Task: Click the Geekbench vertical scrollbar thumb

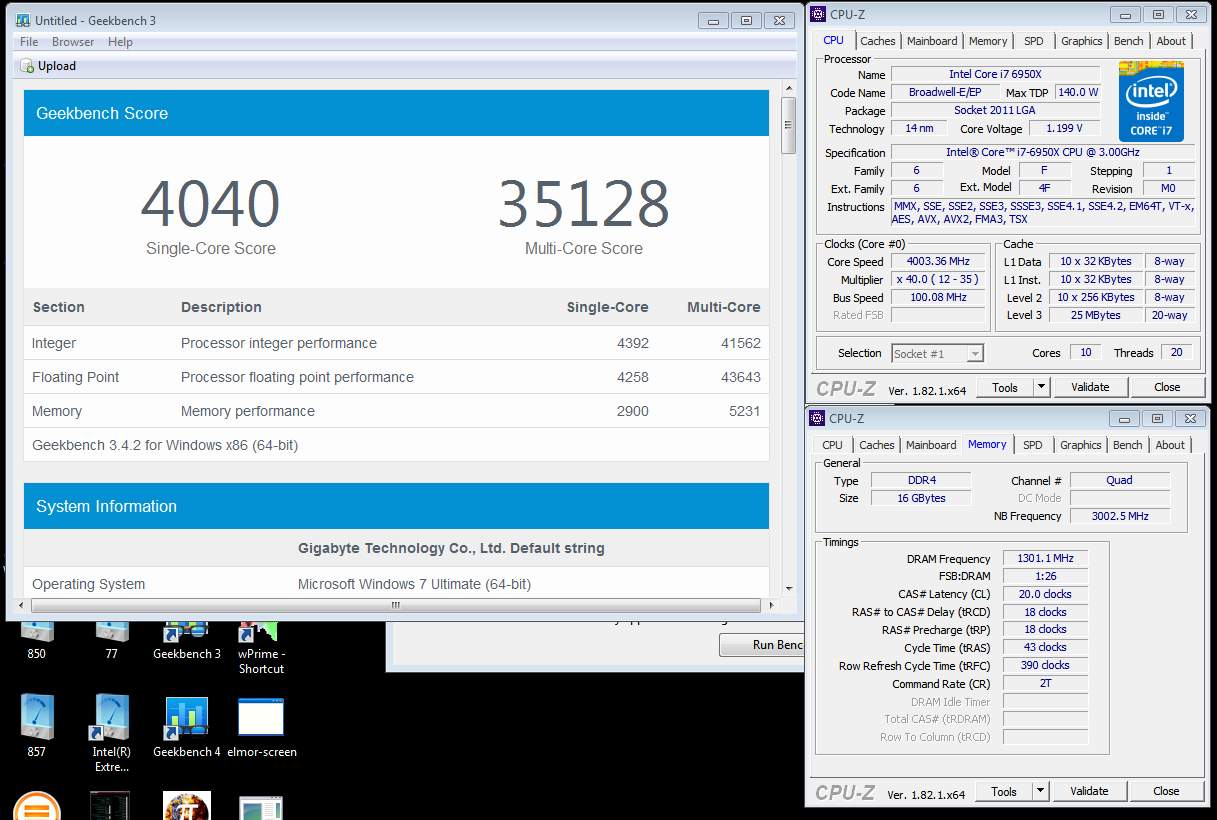Action: [789, 125]
